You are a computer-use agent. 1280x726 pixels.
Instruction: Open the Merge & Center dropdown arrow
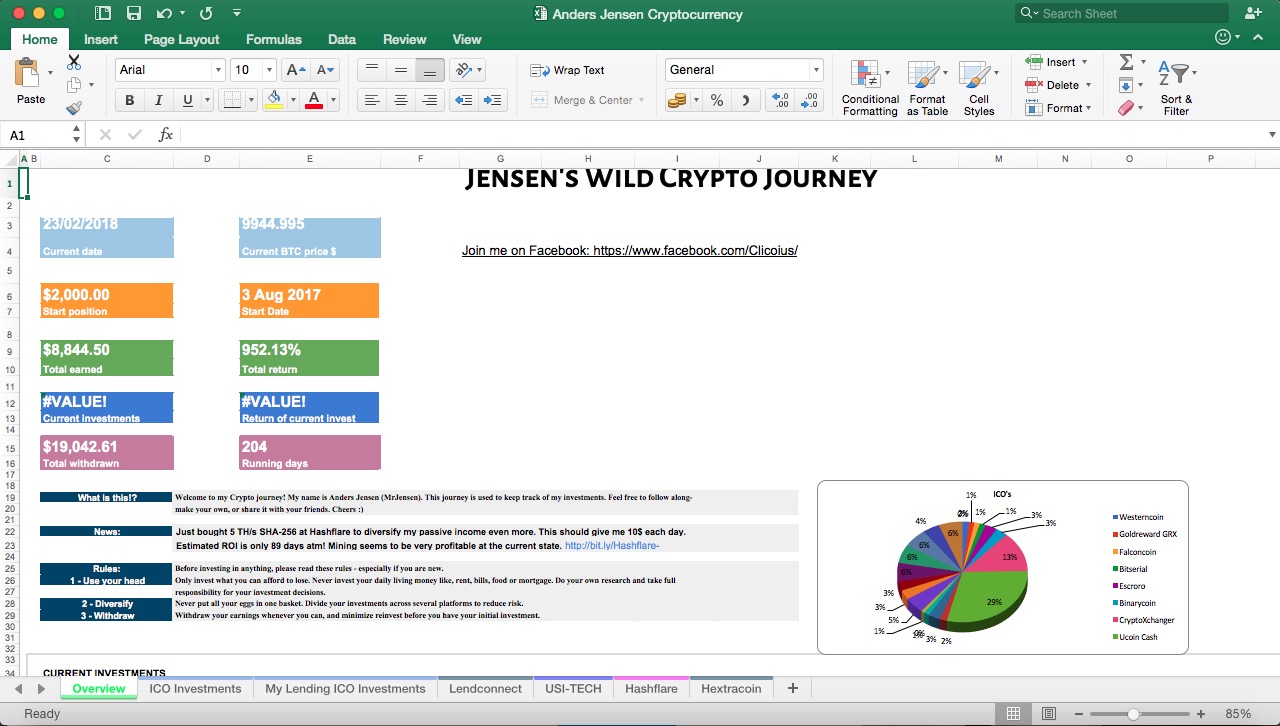[x=642, y=100]
